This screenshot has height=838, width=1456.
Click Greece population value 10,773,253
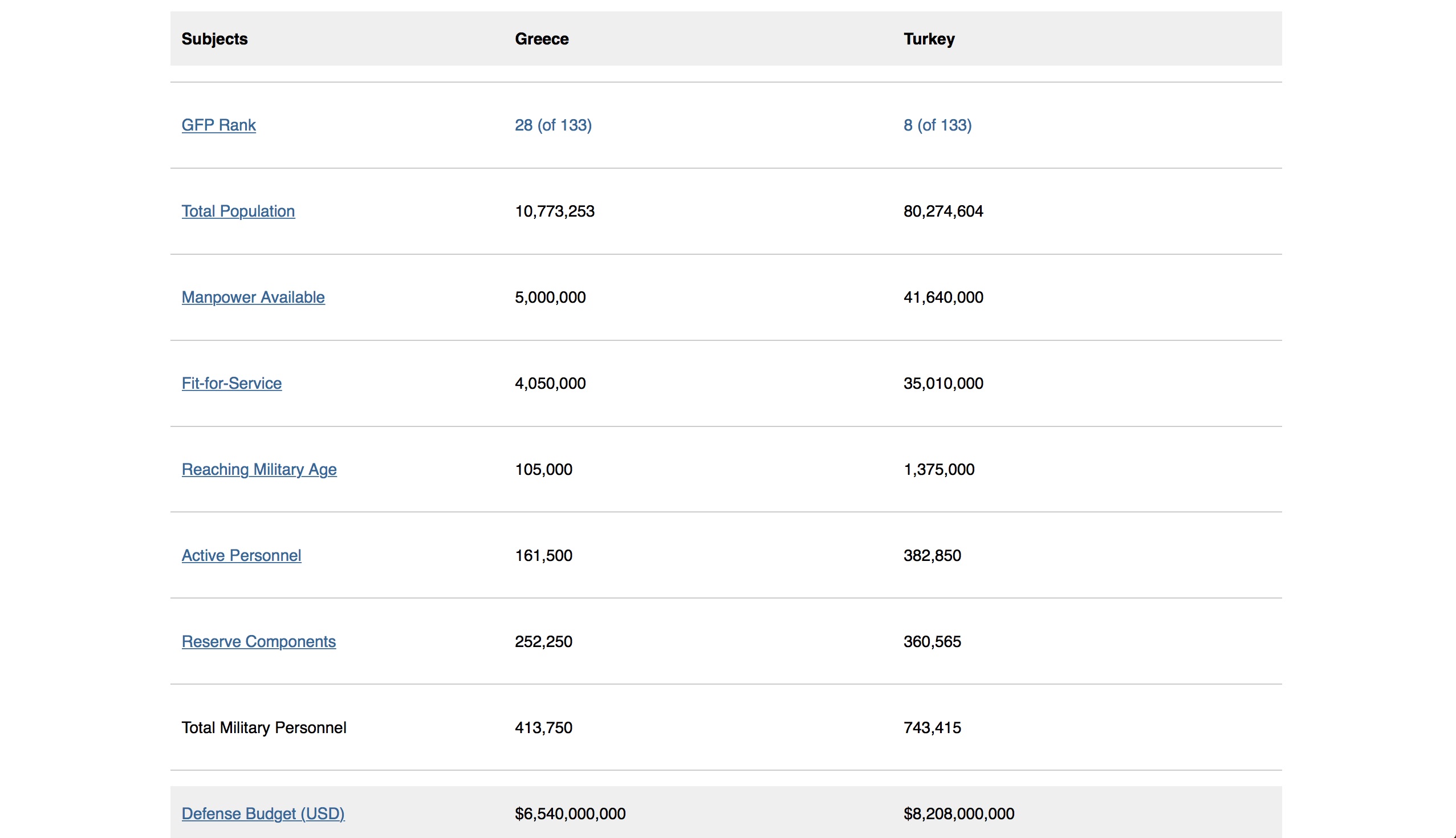click(x=554, y=211)
